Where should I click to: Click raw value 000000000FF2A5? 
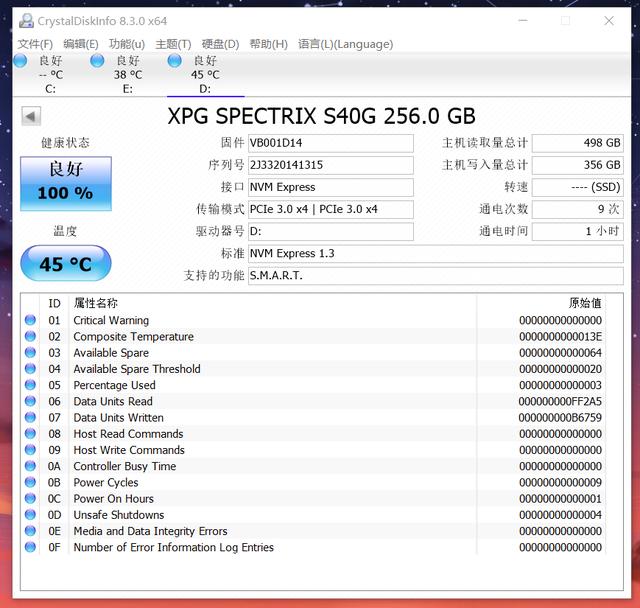[560, 402]
